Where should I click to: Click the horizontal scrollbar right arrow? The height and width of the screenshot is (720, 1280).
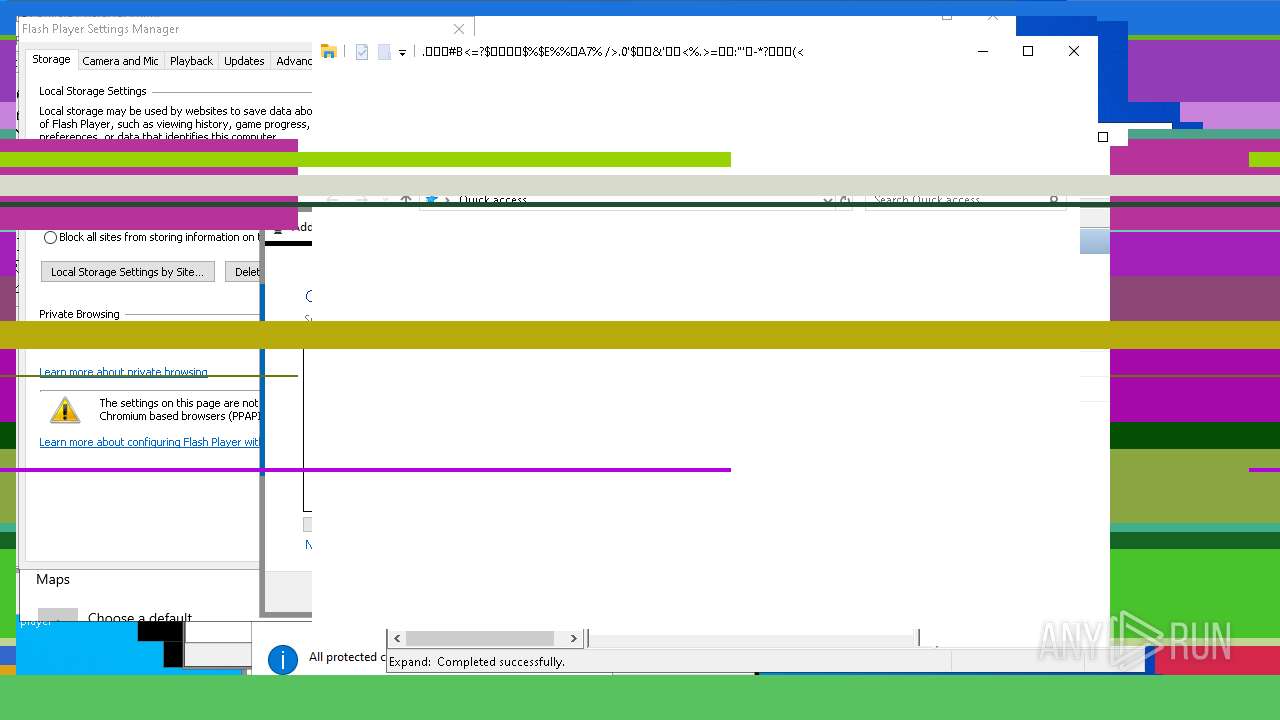[x=573, y=638]
